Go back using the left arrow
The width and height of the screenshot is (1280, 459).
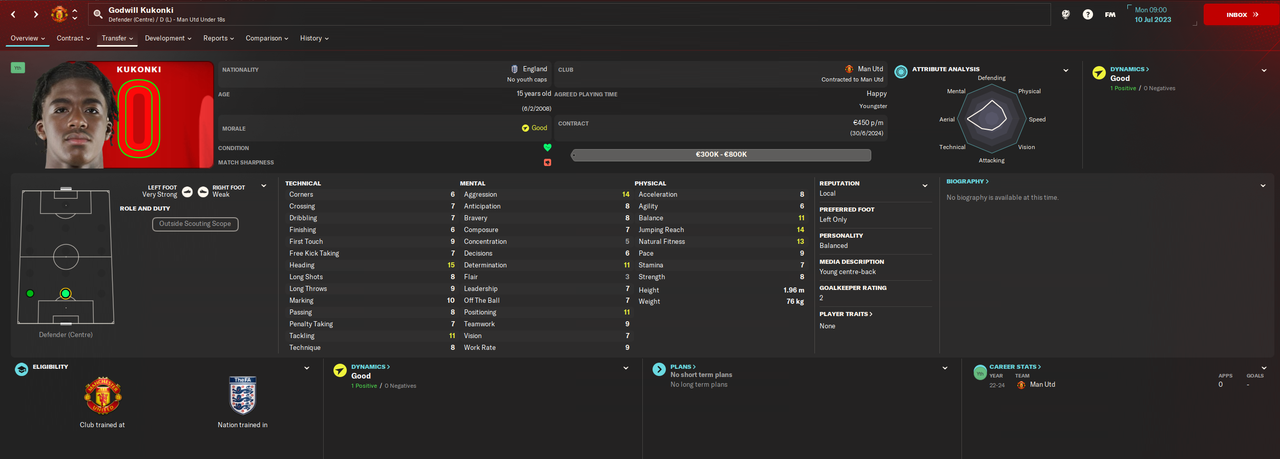13,15
